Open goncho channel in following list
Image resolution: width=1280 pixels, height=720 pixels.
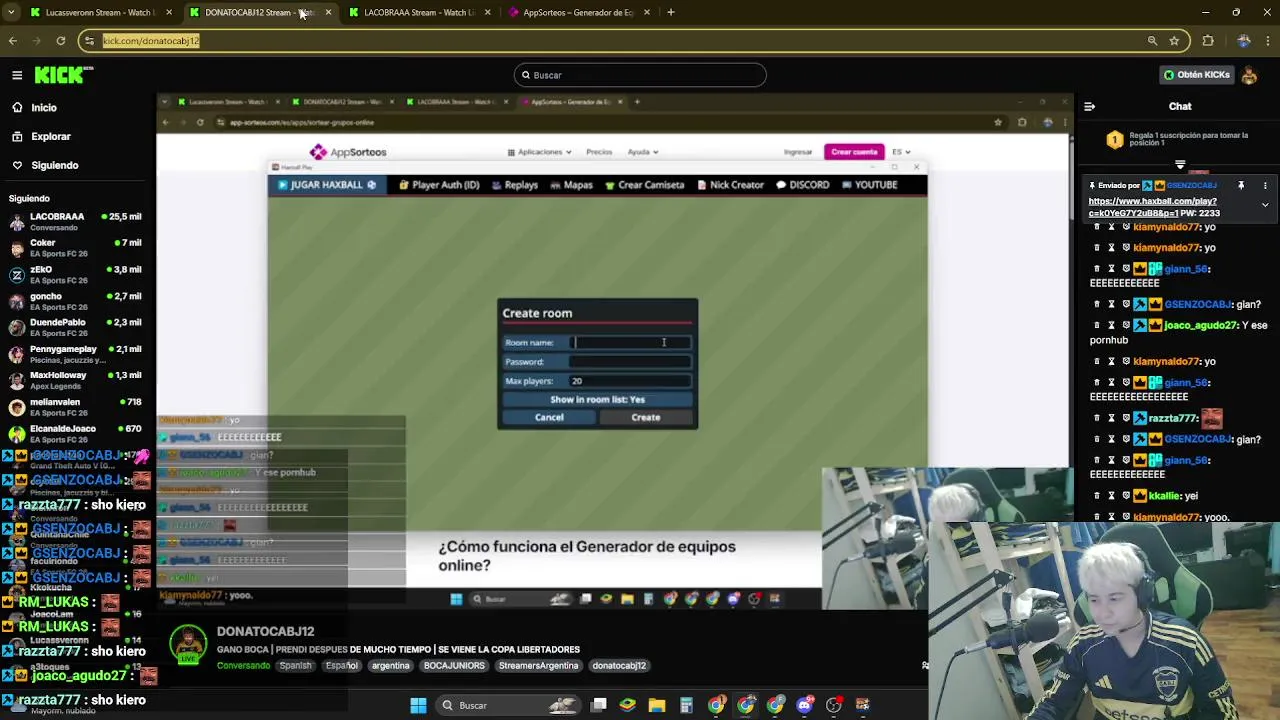(x=75, y=301)
